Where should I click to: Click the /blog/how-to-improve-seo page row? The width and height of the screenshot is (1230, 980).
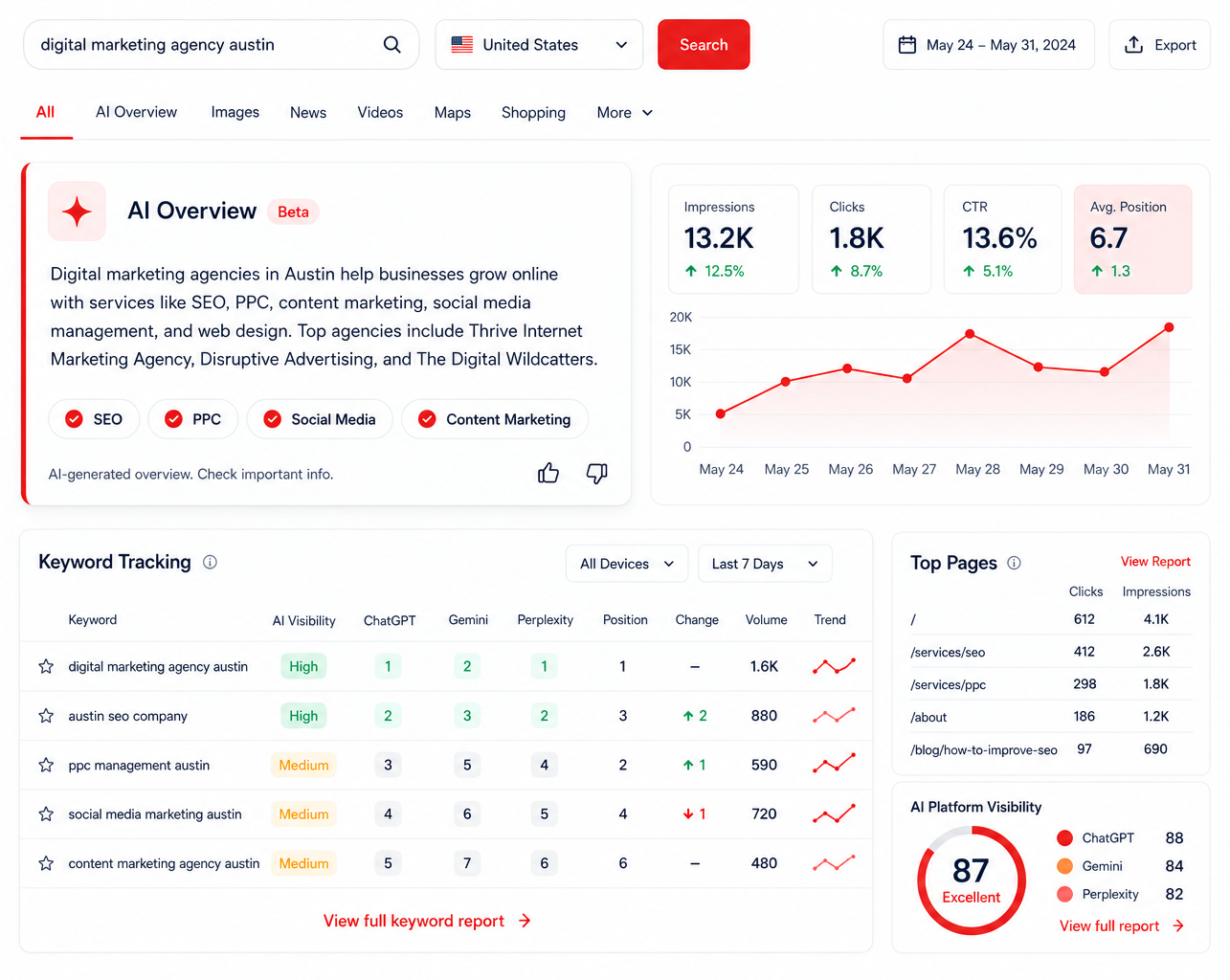(1051, 749)
